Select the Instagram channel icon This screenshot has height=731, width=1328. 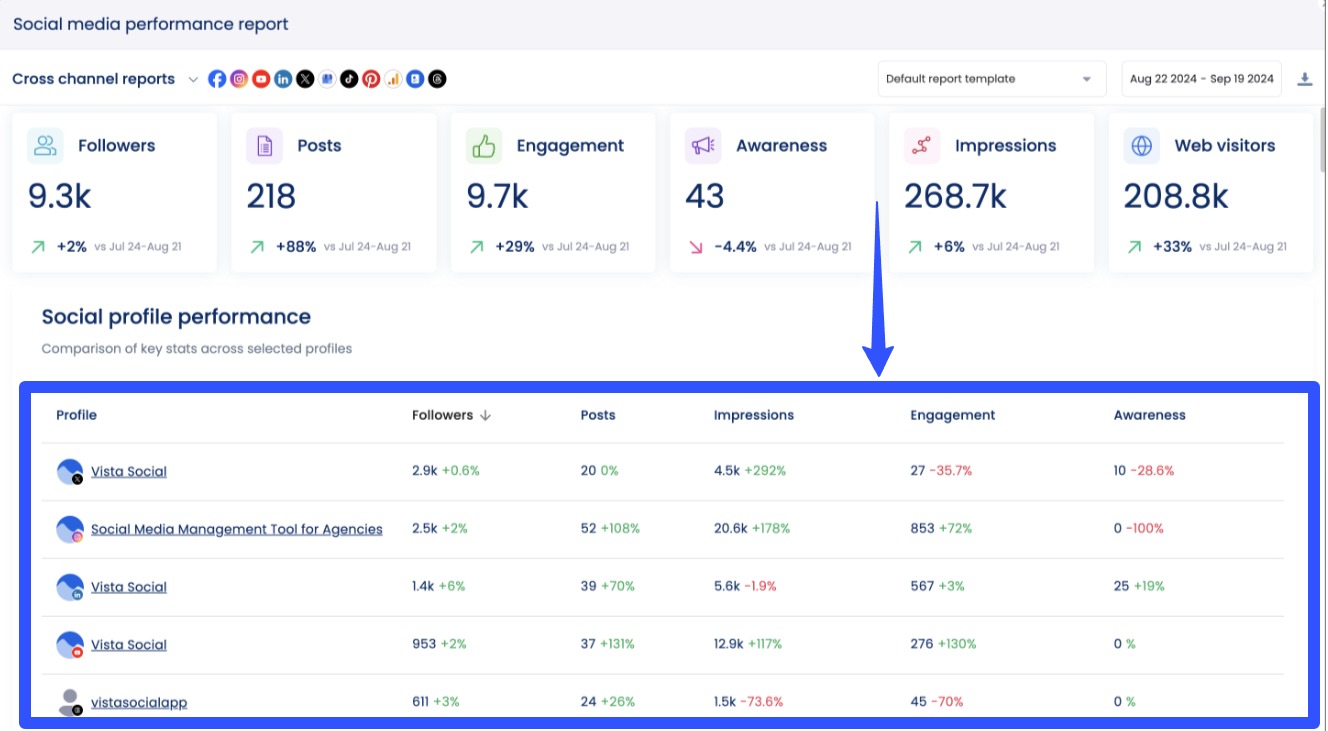(x=239, y=78)
